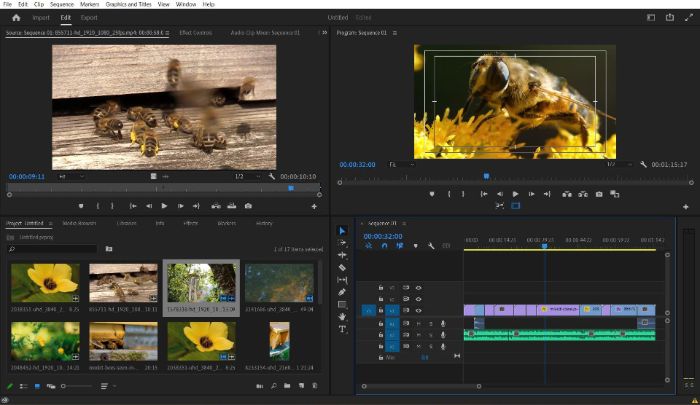Open Sort Icons menu in Project panel
The image size is (700, 405).
click(x=108, y=386)
